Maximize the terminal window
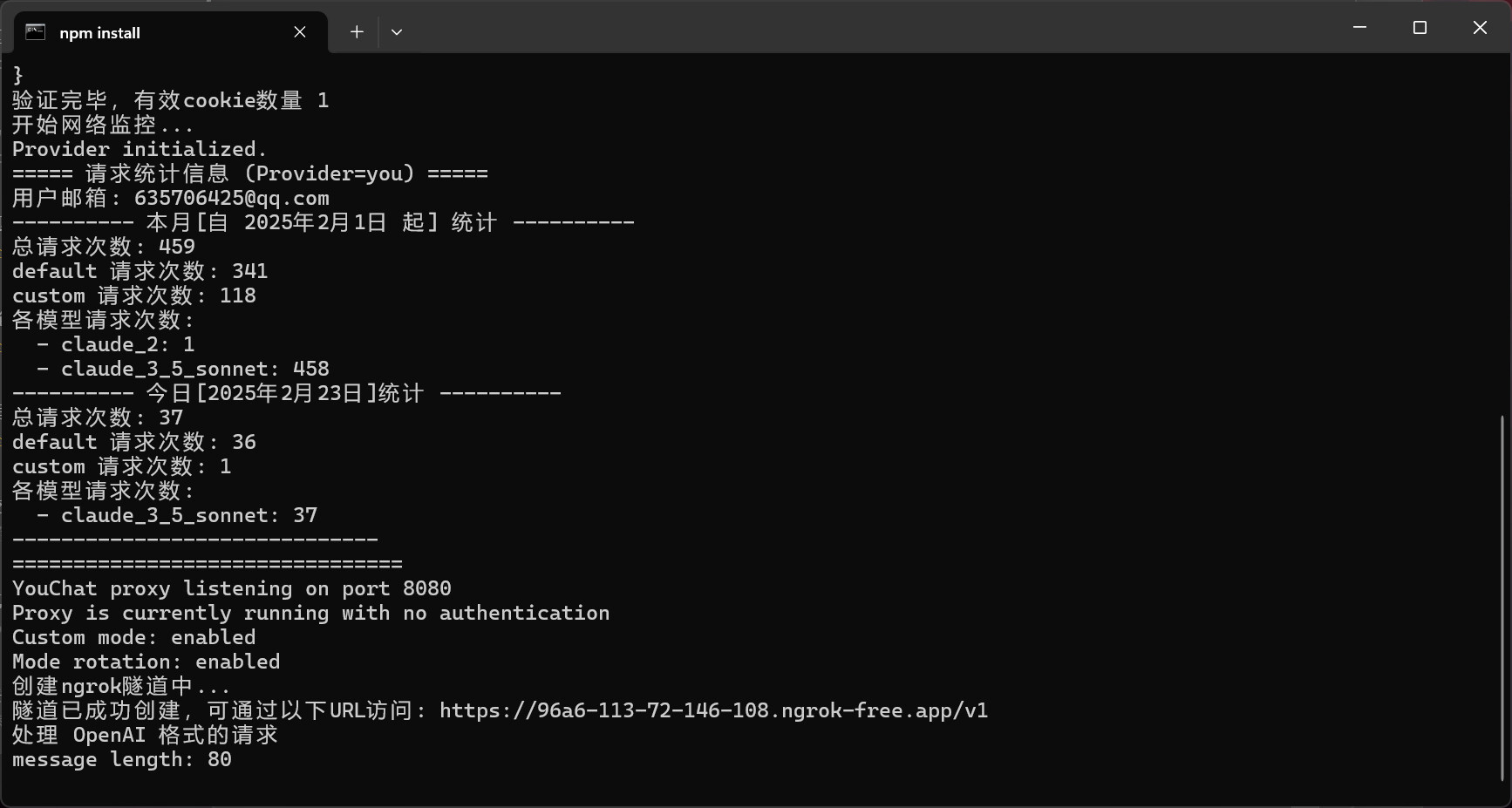Screen dimensions: 1512x808 pyautogui.click(x=1420, y=28)
